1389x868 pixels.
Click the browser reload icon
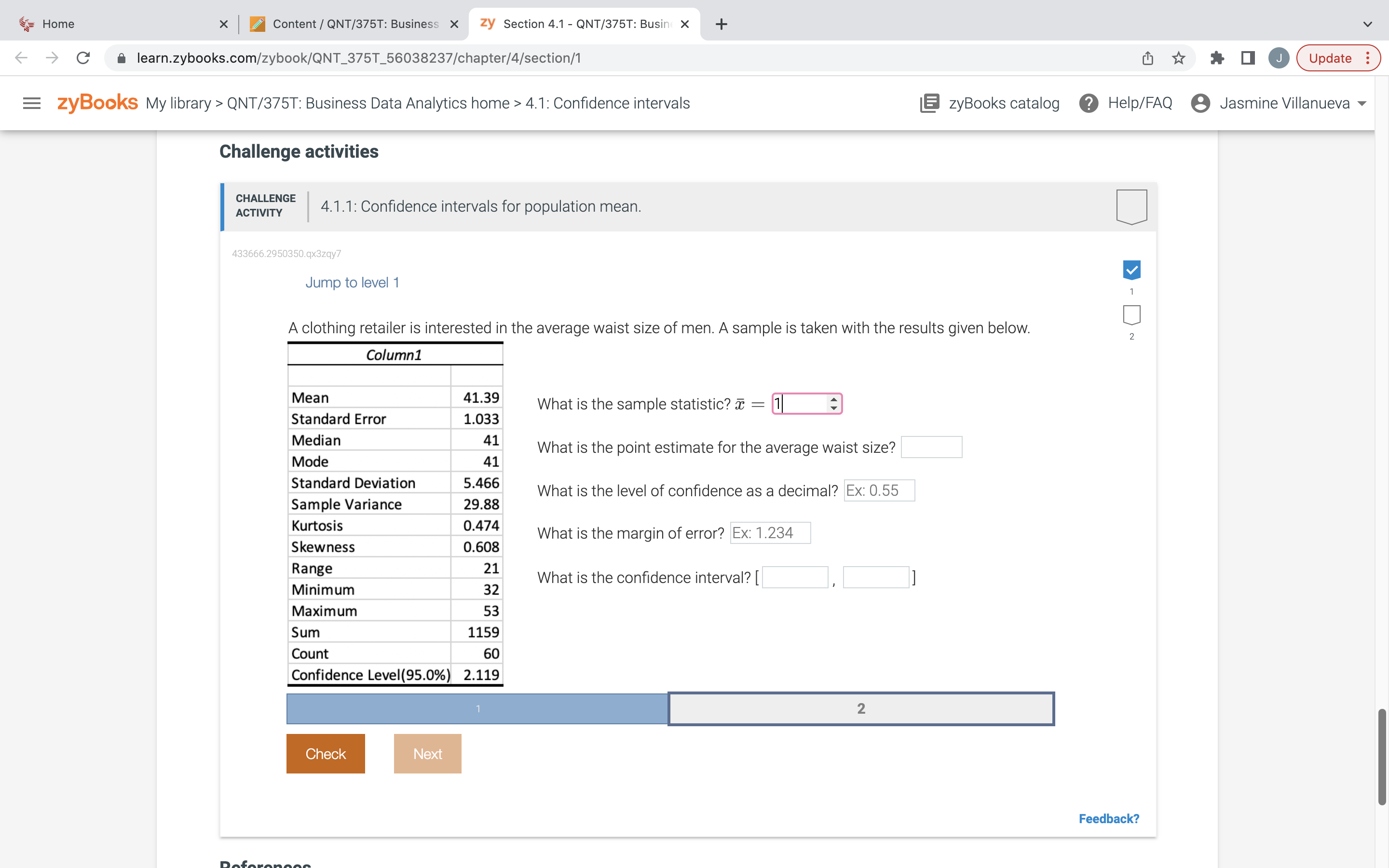coord(83,58)
